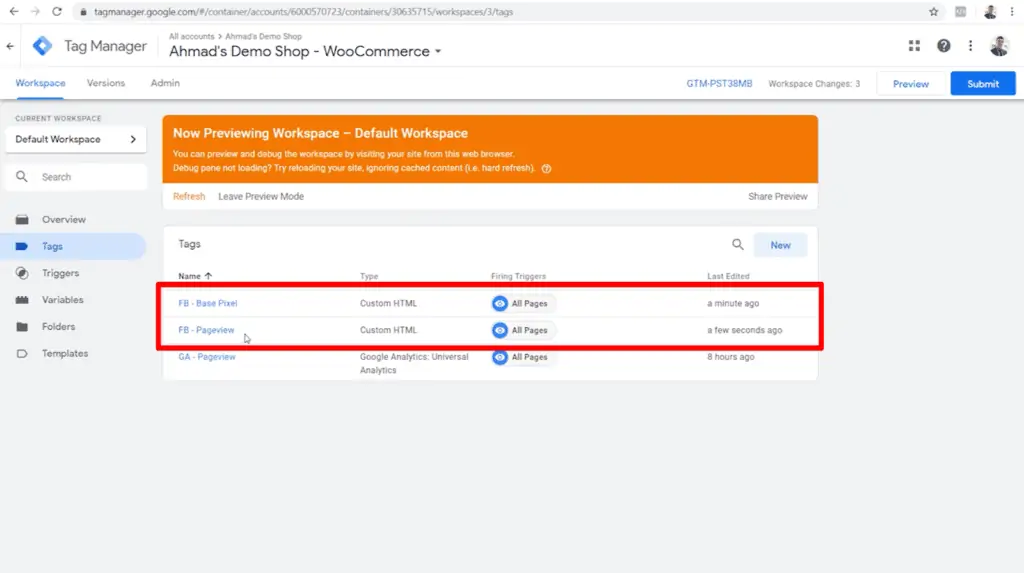Image resolution: width=1024 pixels, height=573 pixels.
Task: Click the browser profile avatar in toolbar
Action: pos(990,12)
